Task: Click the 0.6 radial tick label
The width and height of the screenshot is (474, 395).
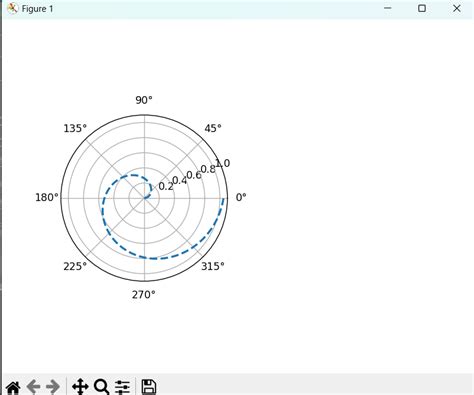Action: click(194, 175)
